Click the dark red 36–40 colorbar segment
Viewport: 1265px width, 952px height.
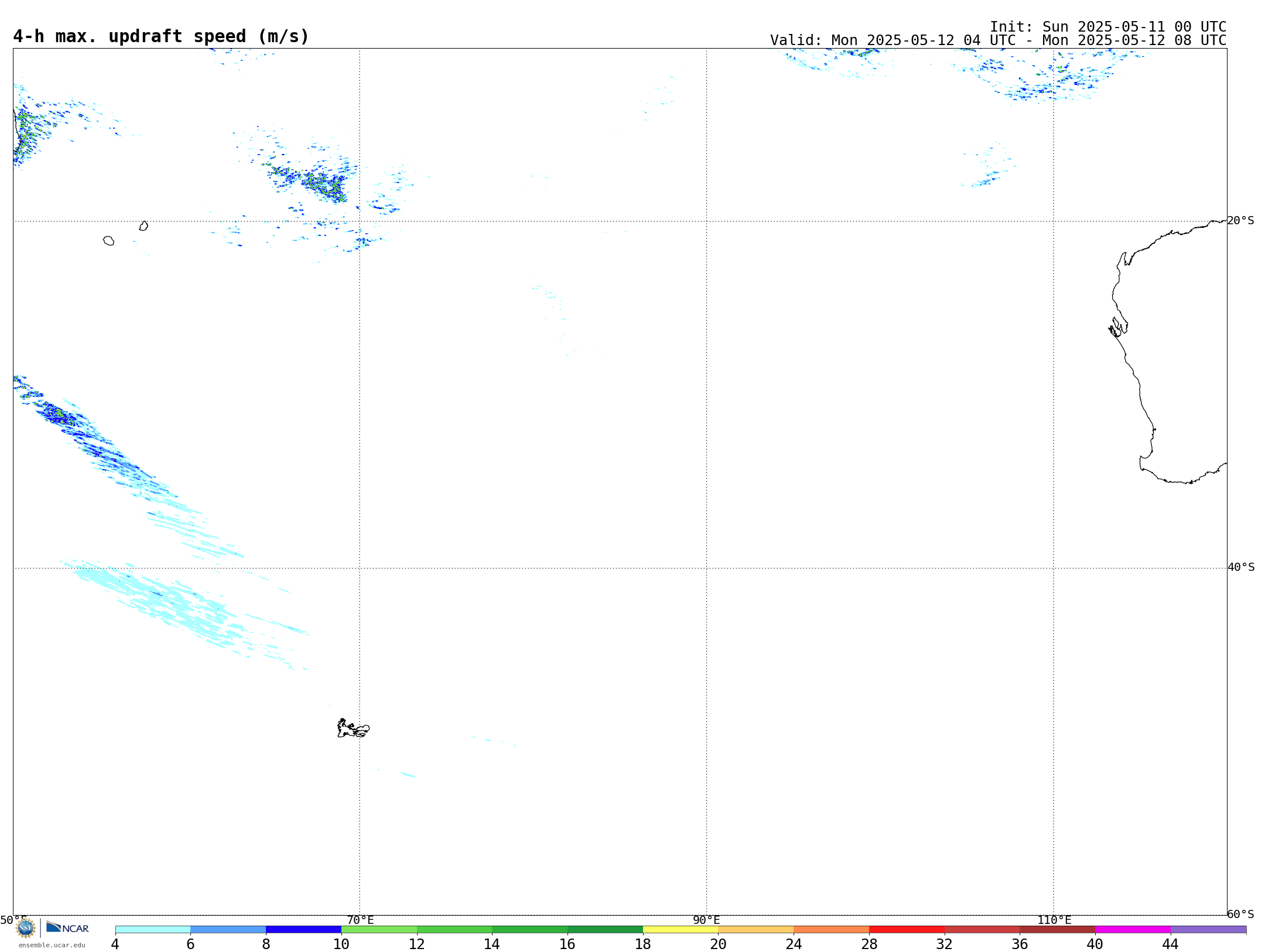(1057, 930)
